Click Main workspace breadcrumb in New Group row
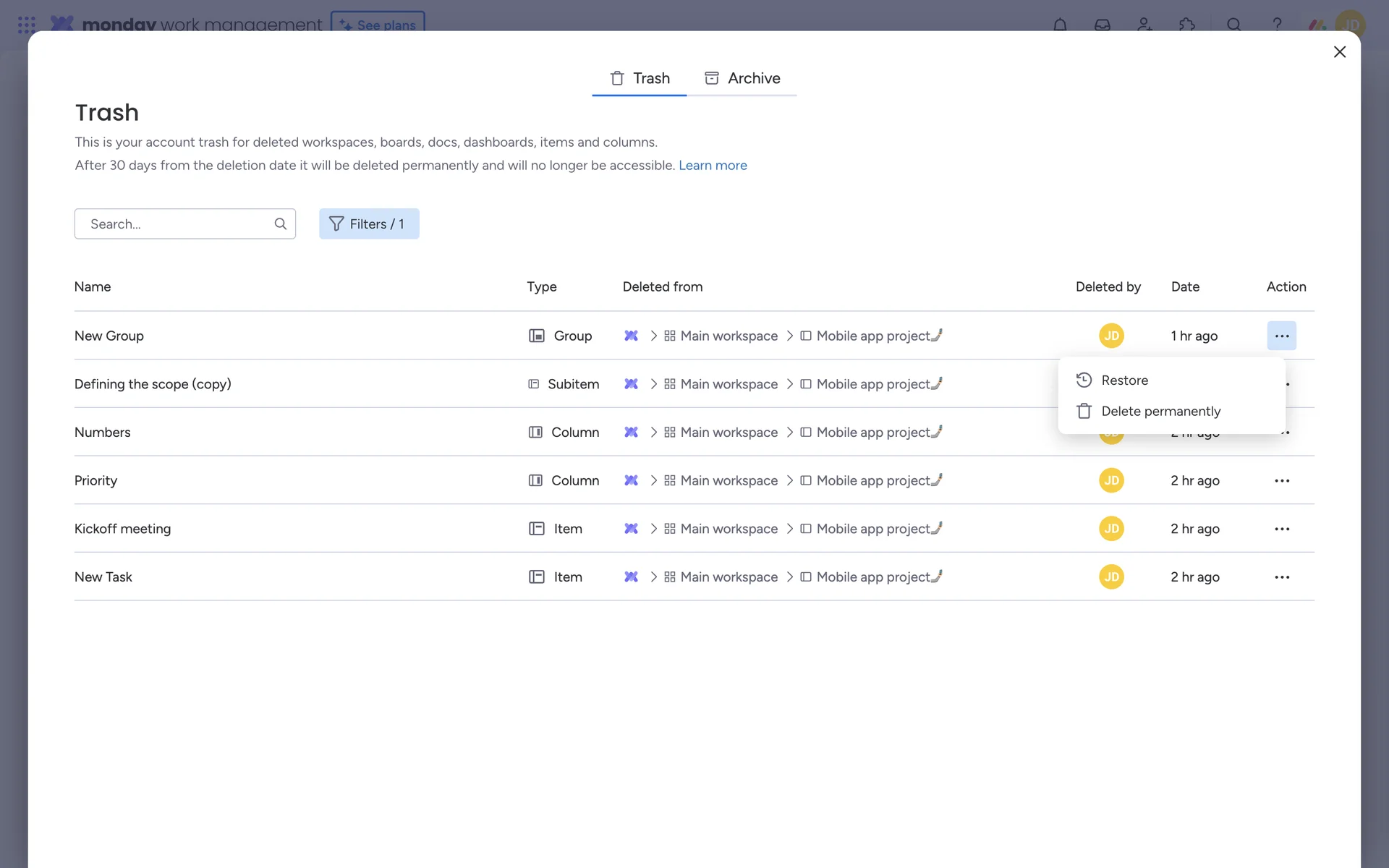The image size is (1389, 868). click(728, 336)
